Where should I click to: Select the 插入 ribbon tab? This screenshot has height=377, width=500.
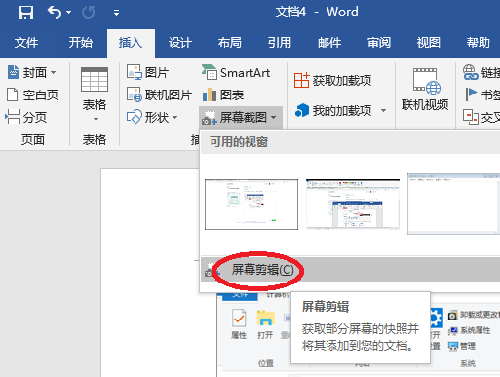coord(130,43)
